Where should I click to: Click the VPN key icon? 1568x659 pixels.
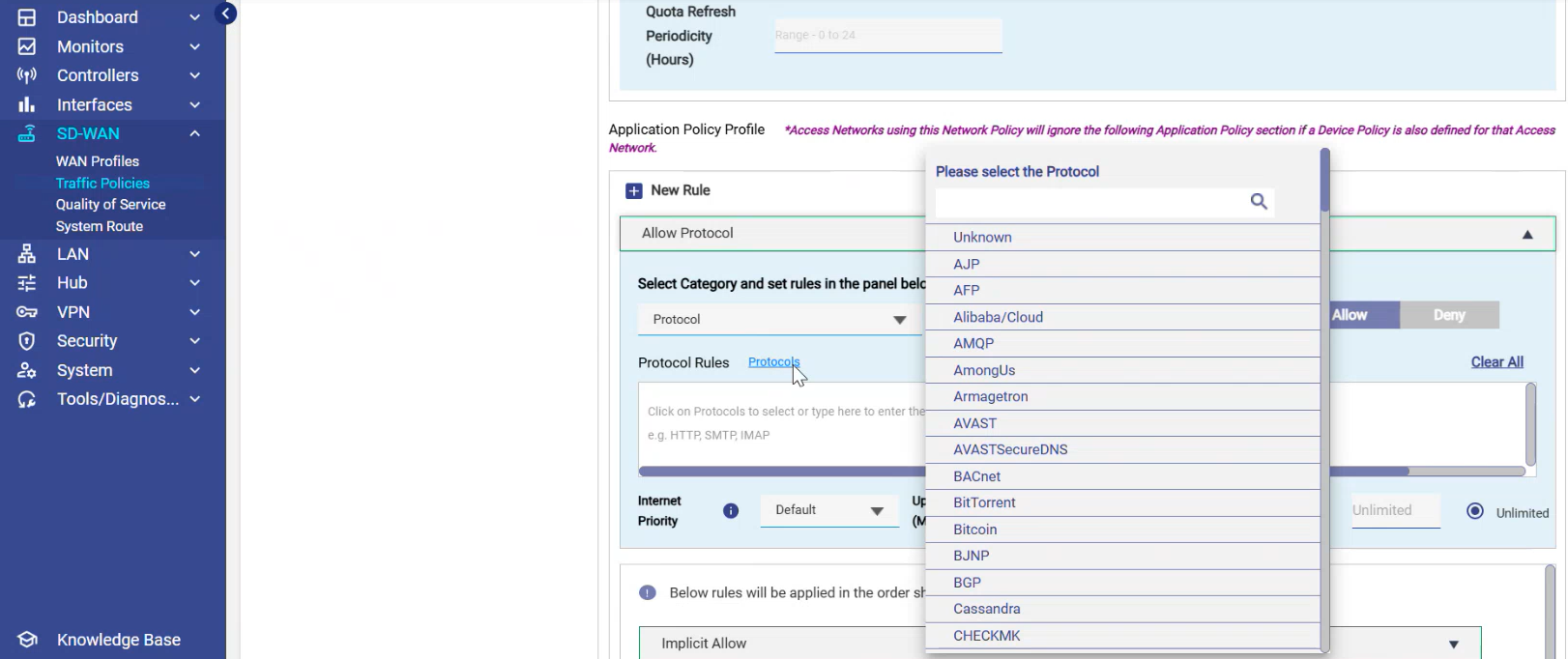click(27, 312)
